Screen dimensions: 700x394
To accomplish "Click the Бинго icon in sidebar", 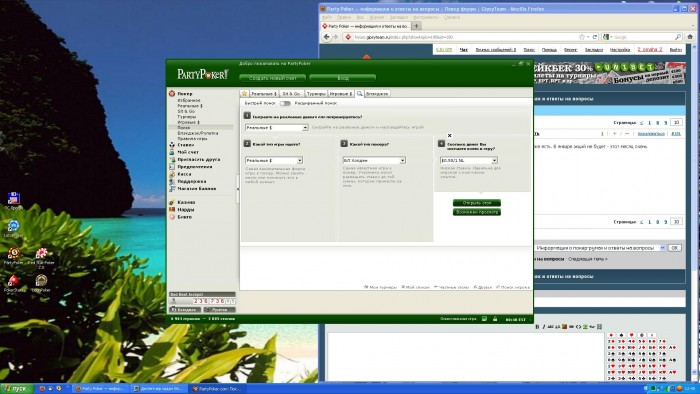I will click(172, 217).
